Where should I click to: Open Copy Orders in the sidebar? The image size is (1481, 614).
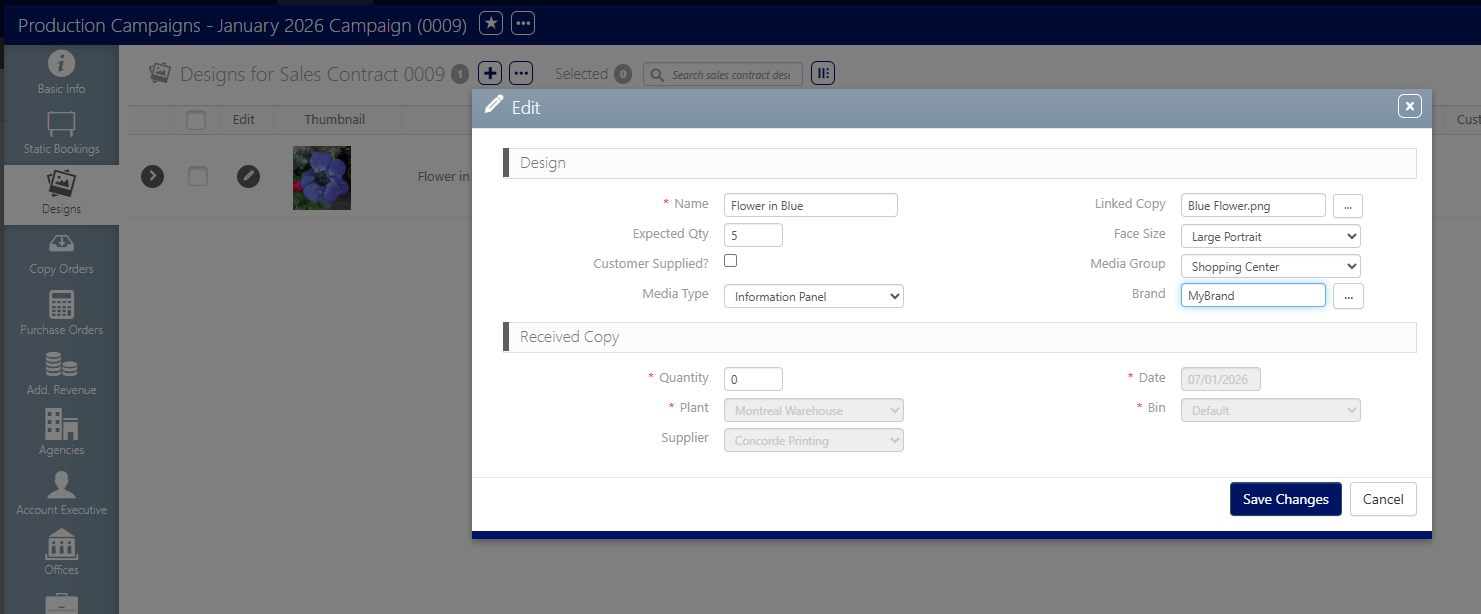[61, 254]
